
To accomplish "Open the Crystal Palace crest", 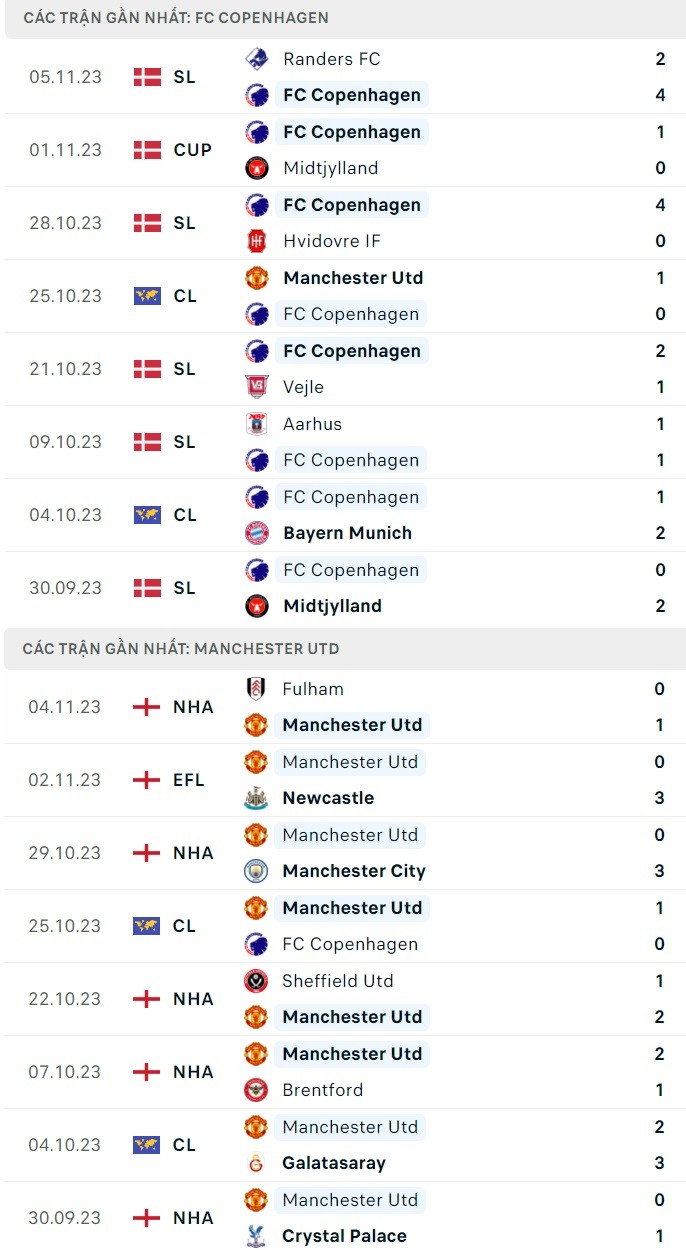I will coord(256,1236).
